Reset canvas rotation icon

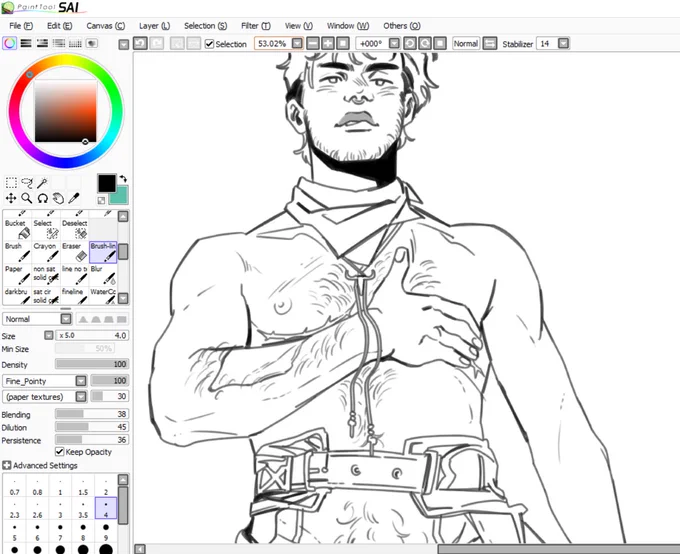pos(440,43)
